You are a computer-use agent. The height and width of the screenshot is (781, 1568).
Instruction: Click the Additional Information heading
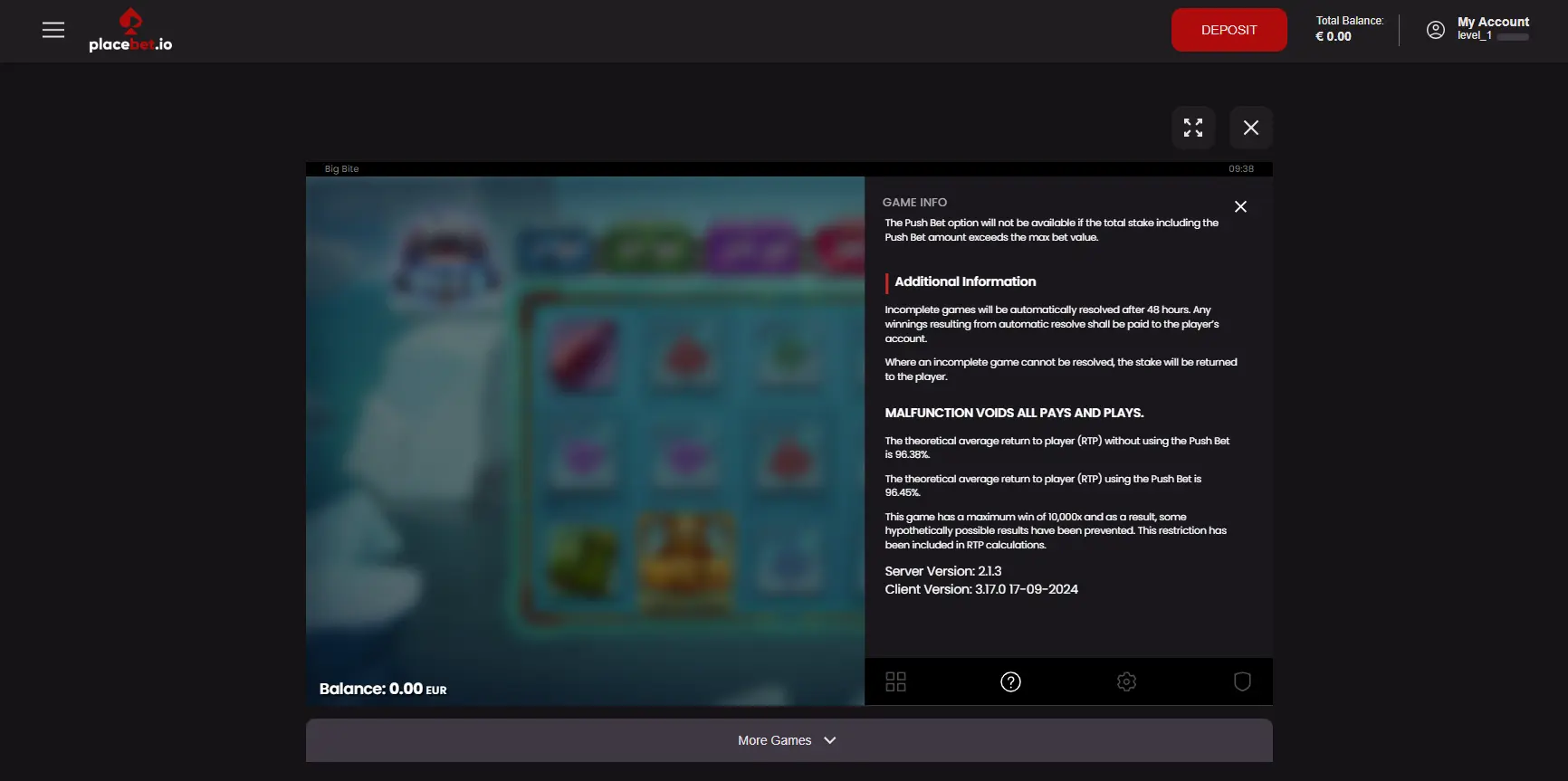pos(965,281)
